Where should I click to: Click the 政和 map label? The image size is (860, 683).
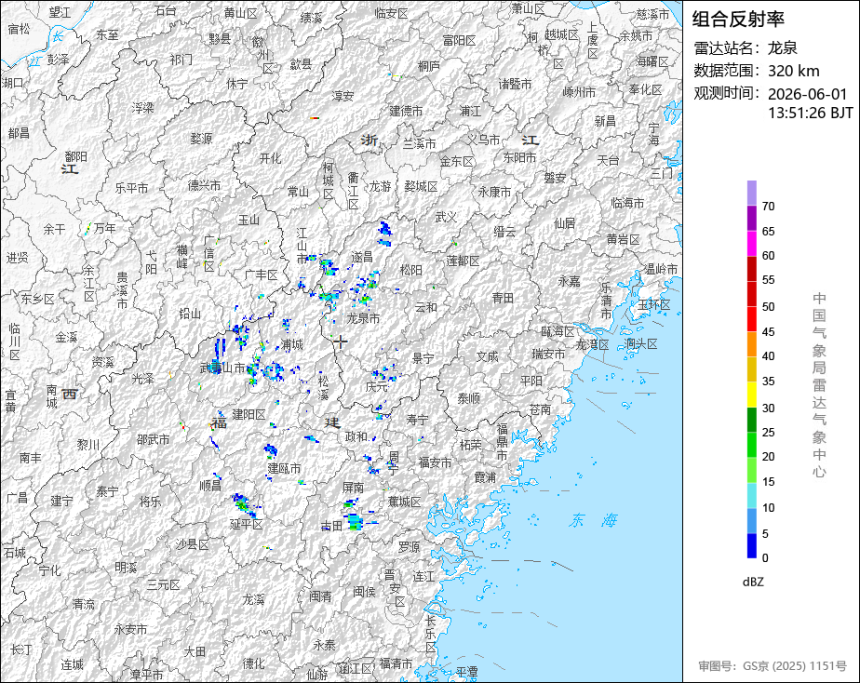(356, 436)
